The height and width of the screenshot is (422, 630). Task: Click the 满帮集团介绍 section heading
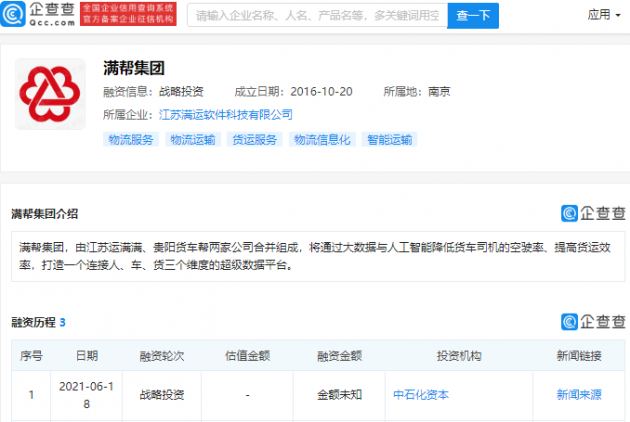point(45,214)
